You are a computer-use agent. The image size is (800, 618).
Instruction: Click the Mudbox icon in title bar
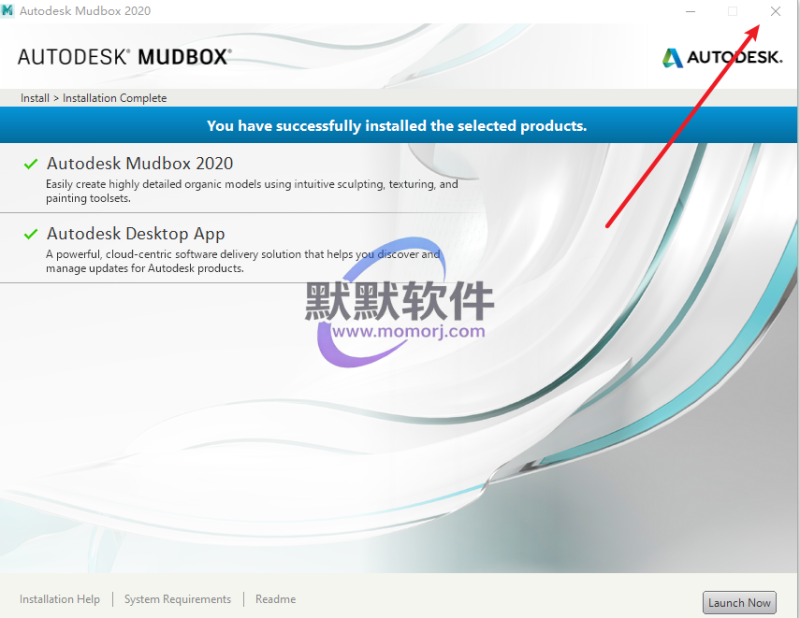click(x=8, y=10)
